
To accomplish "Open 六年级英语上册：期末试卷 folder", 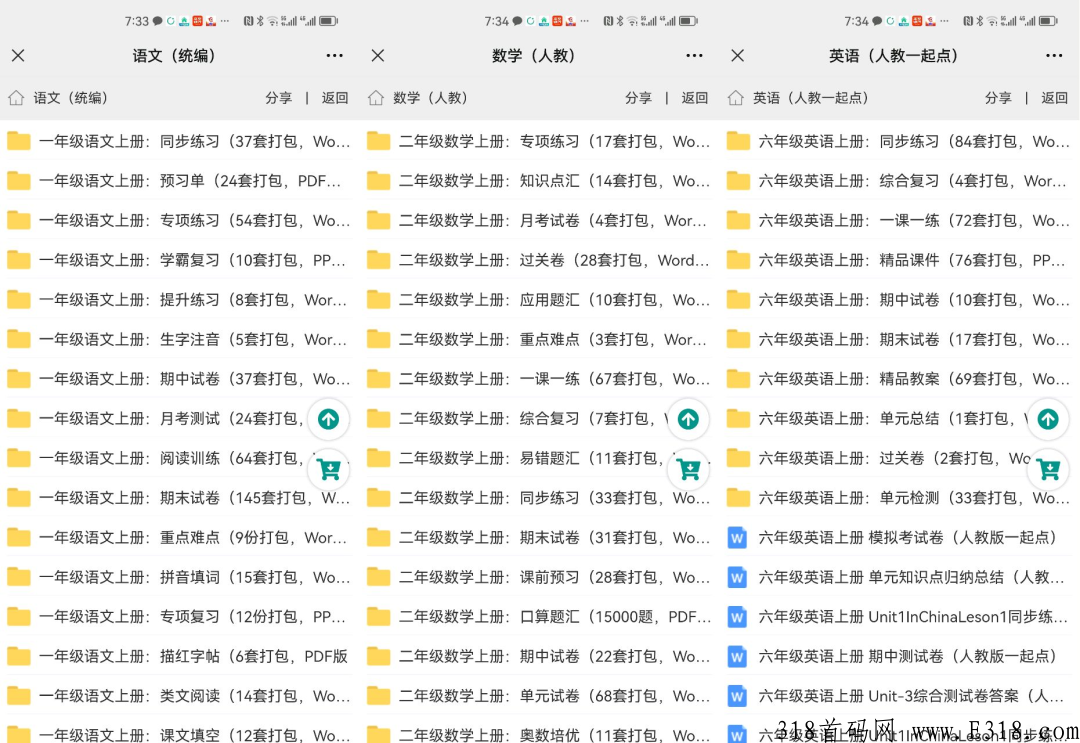I will coord(900,339).
